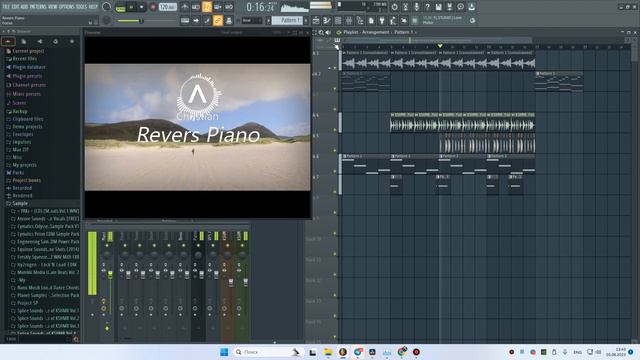
Task: Click the plus button right of Pattern 1
Action: coord(306,20)
